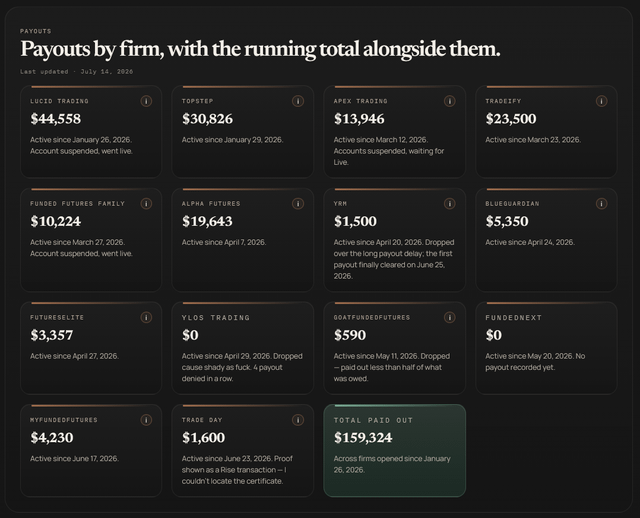Click the Lucid Trading $44,558 amount
The width and height of the screenshot is (640, 518).
point(56,119)
